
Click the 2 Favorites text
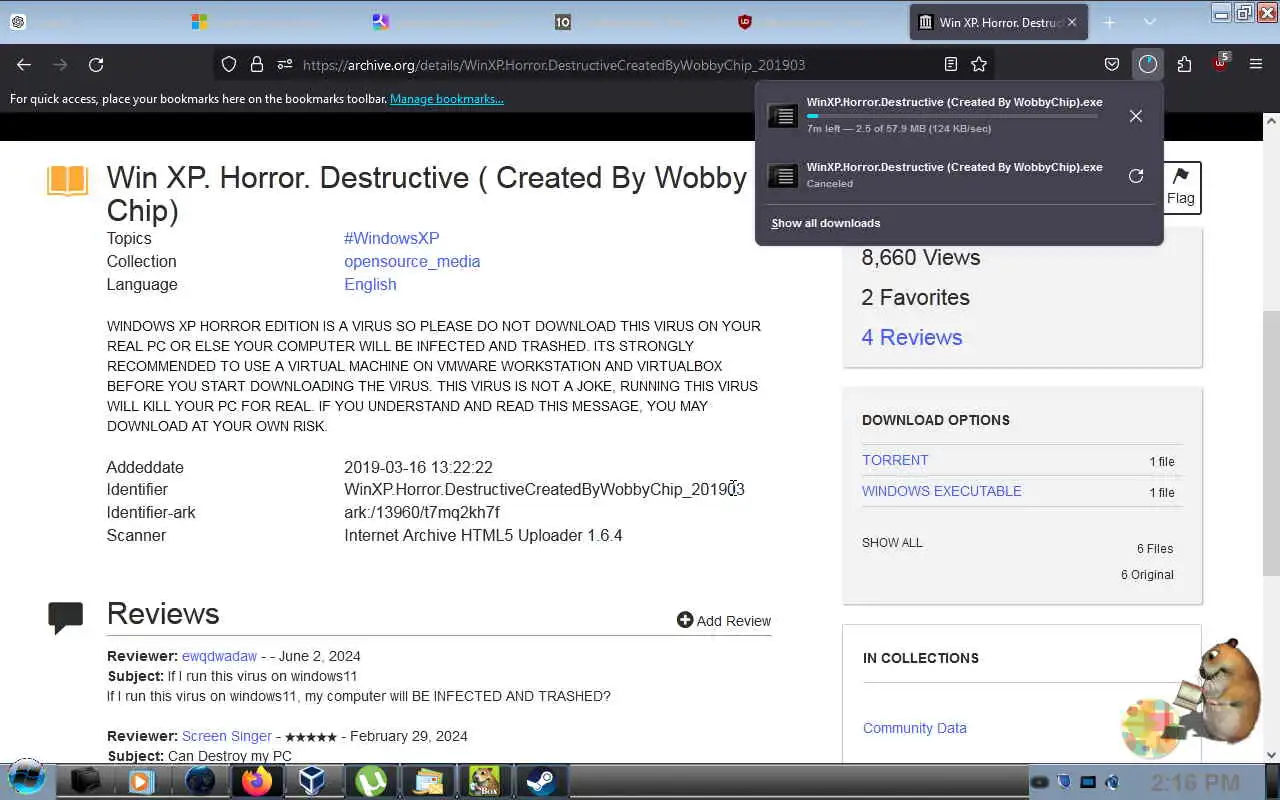click(x=916, y=297)
